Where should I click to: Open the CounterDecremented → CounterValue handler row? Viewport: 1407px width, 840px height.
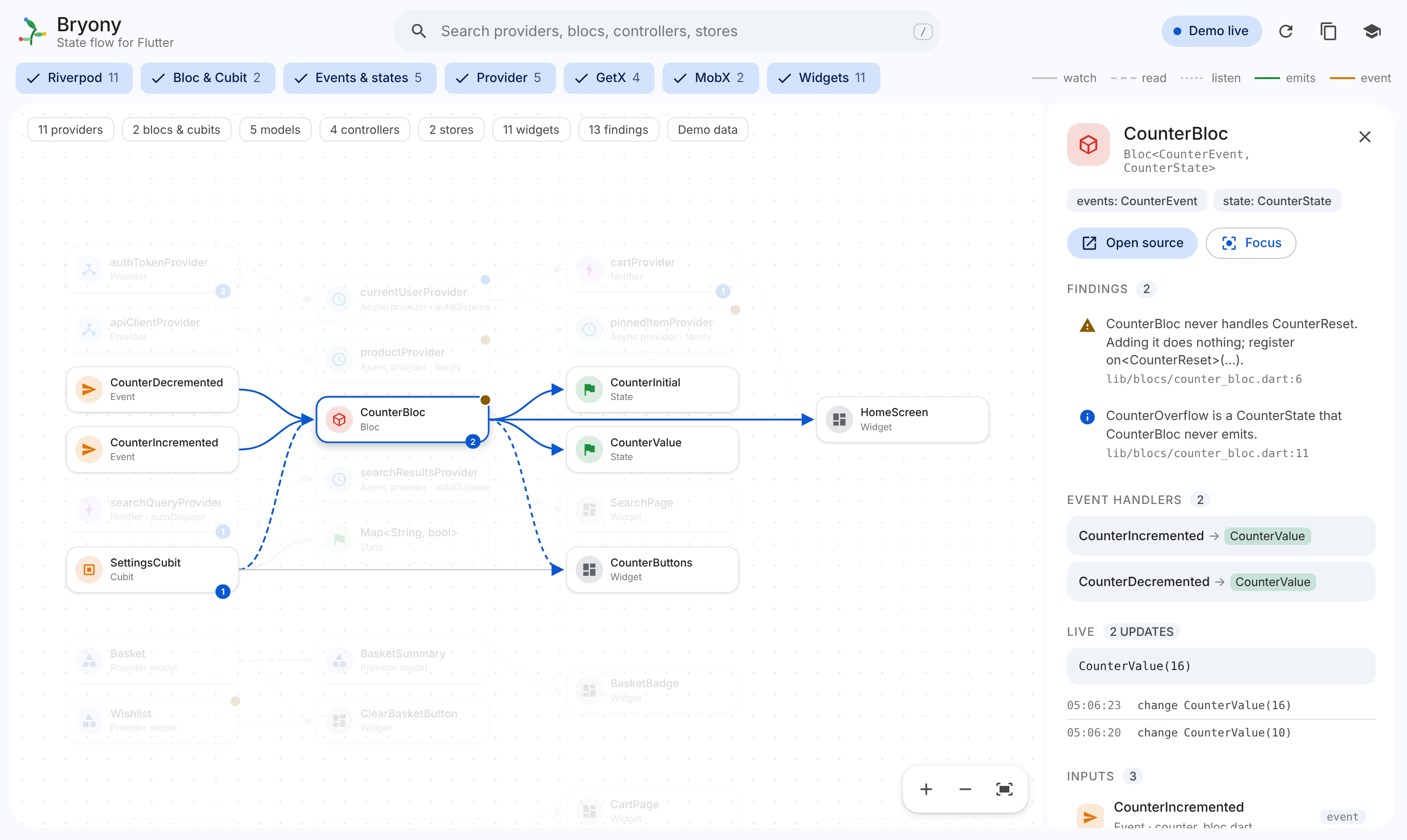click(1221, 581)
